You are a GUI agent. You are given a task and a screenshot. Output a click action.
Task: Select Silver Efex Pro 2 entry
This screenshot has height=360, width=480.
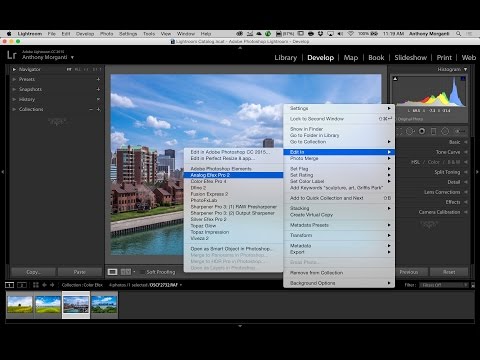[233, 219]
